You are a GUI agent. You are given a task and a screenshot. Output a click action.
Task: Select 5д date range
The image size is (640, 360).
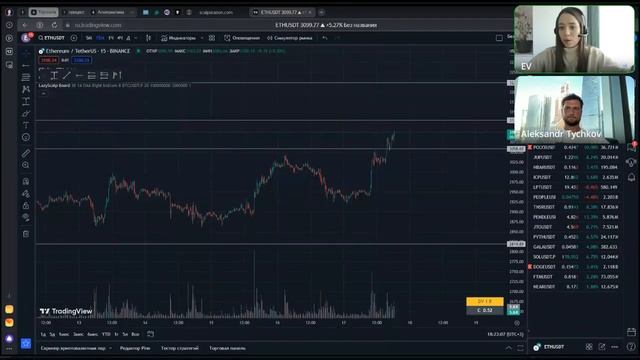[x=52, y=334]
